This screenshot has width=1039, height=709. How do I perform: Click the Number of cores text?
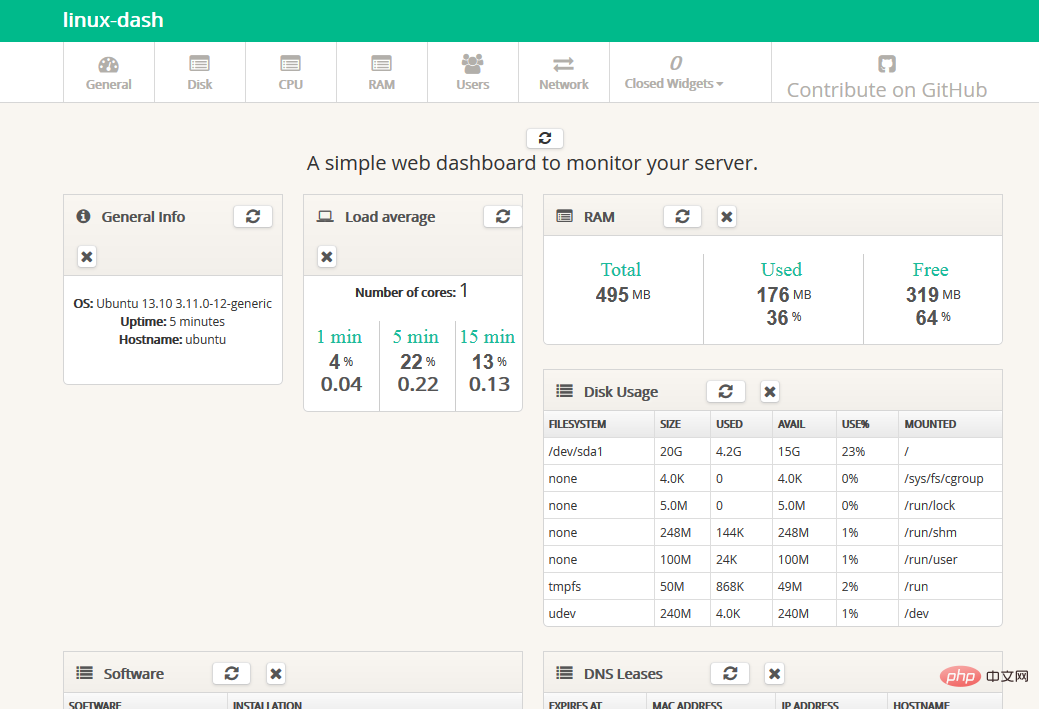(x=411, y=292)
